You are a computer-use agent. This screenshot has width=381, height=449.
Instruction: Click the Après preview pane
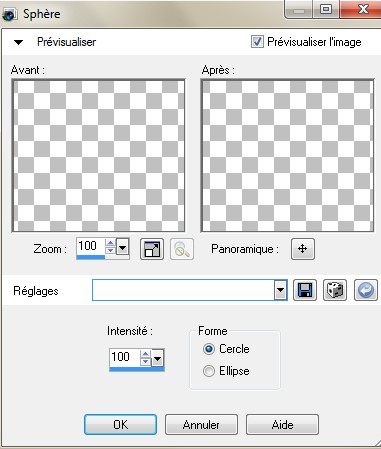(287, 156)
